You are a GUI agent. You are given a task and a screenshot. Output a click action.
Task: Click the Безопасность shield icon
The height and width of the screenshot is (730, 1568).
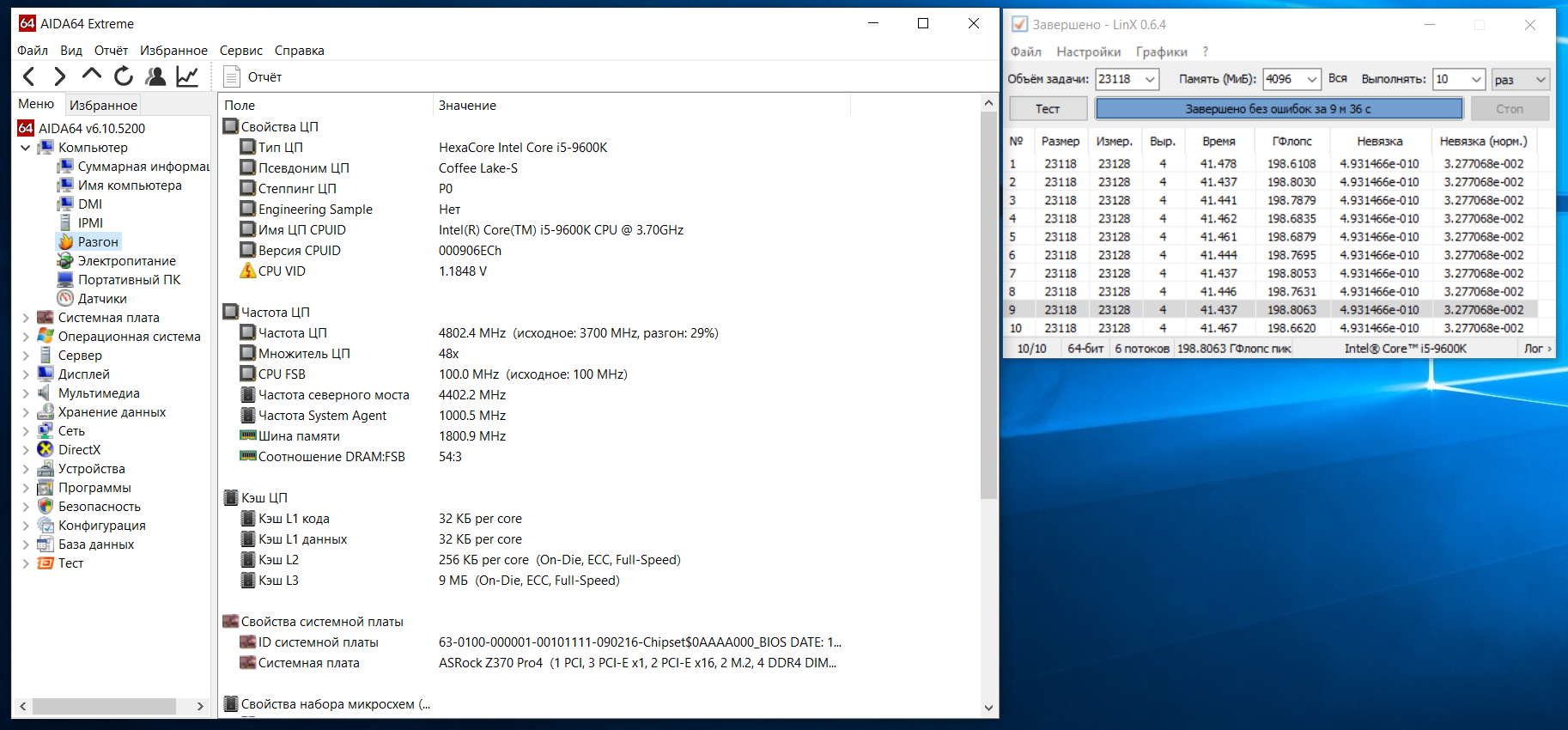pyautogui.click(x=46, y=507)
